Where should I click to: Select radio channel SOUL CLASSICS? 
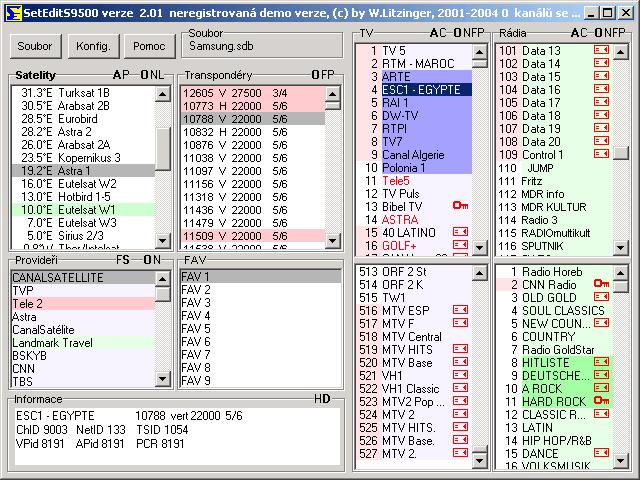click(554, 311)
